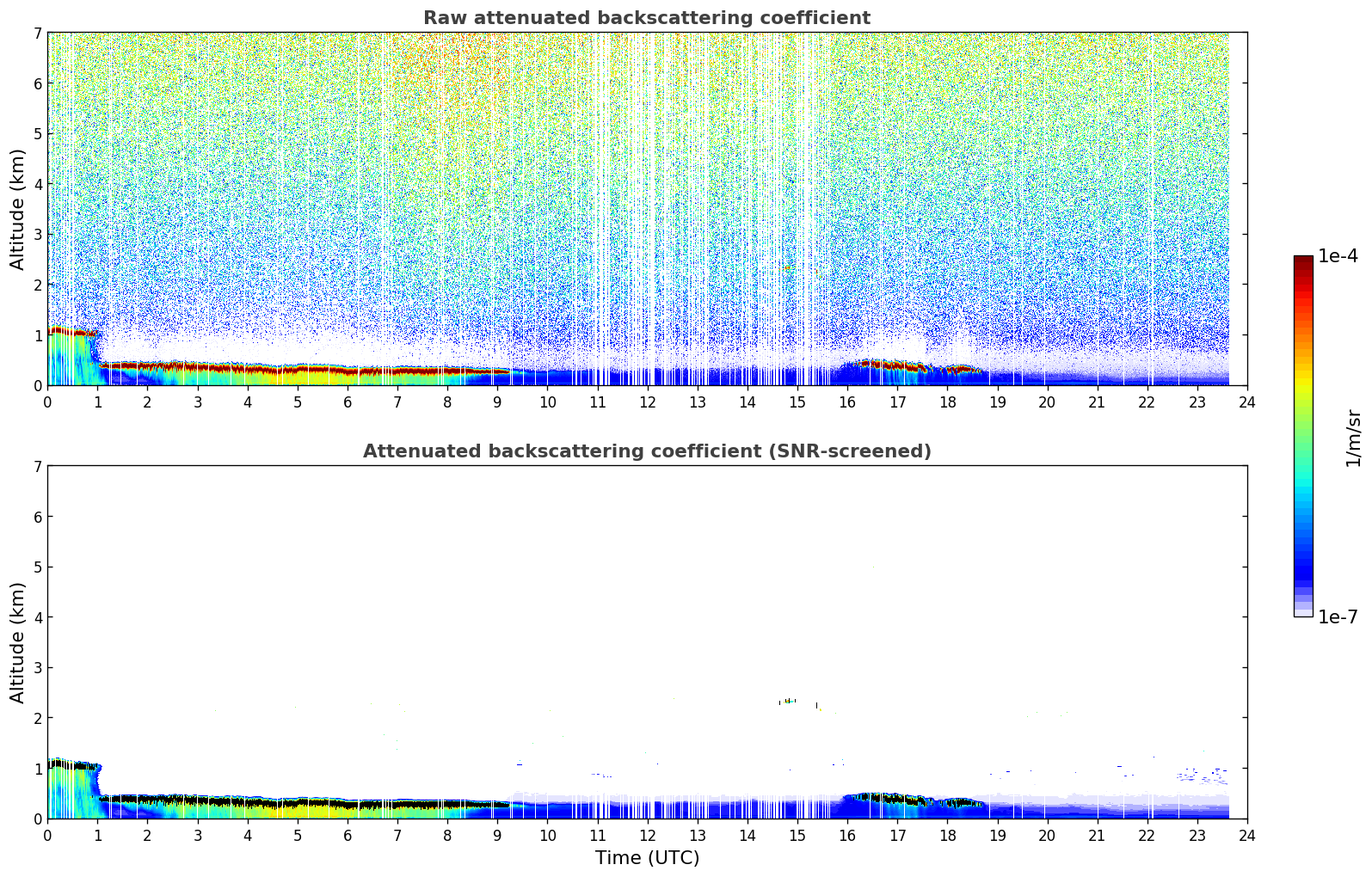Viewport: 1372px width, 877px height.
Task: Click the 7 km altitude tick on top plot
Action: coord(38,34)
